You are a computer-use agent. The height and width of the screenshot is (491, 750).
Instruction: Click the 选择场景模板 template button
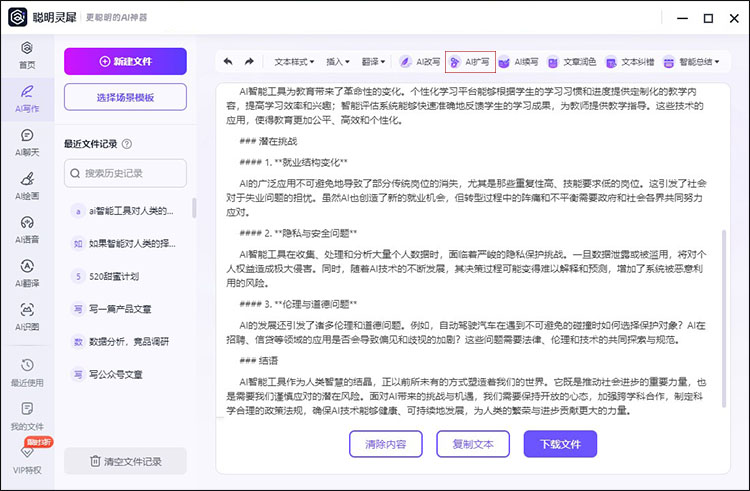(x=125, y=97)
